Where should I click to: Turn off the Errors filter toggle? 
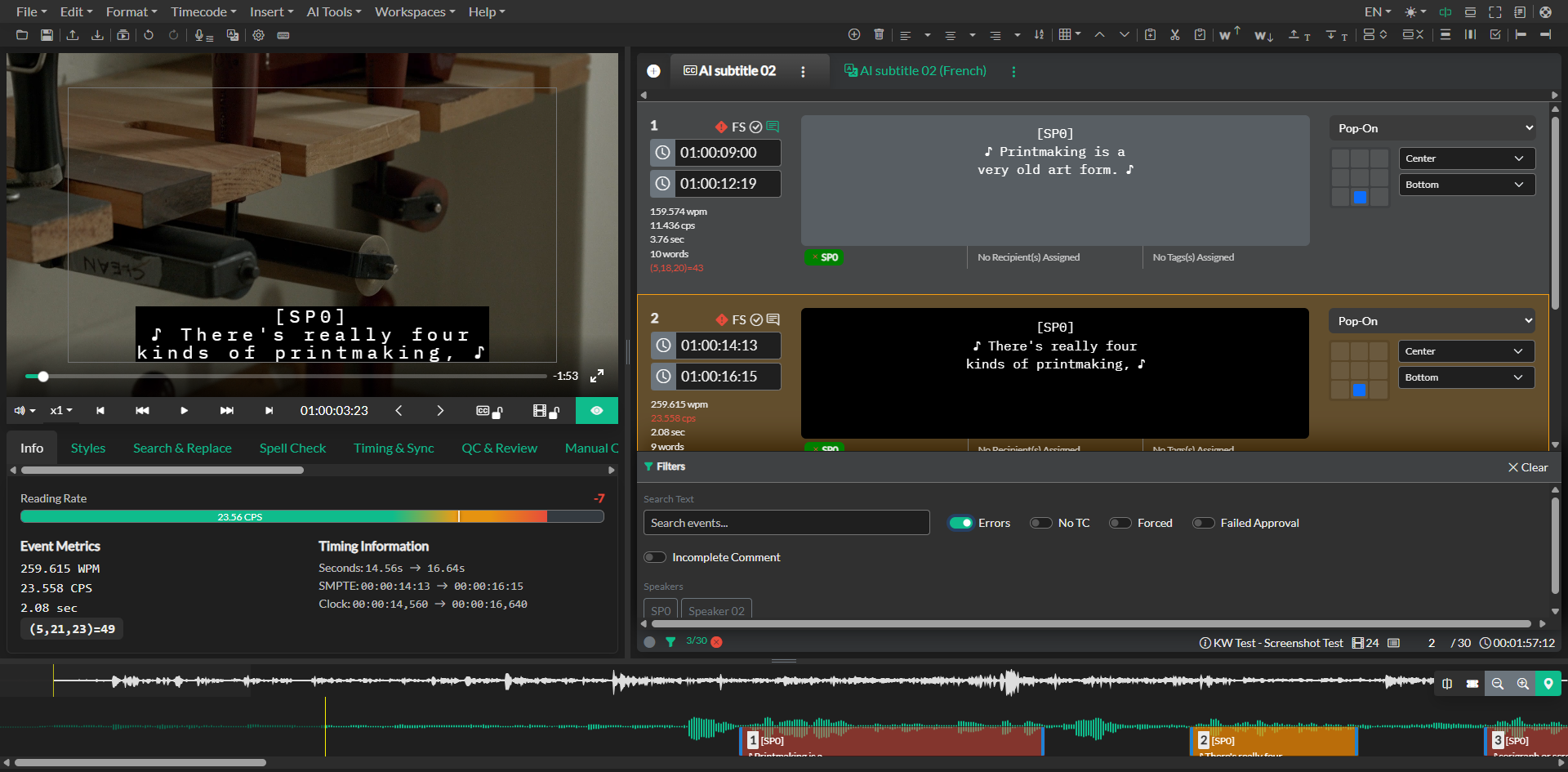point(961,523)
